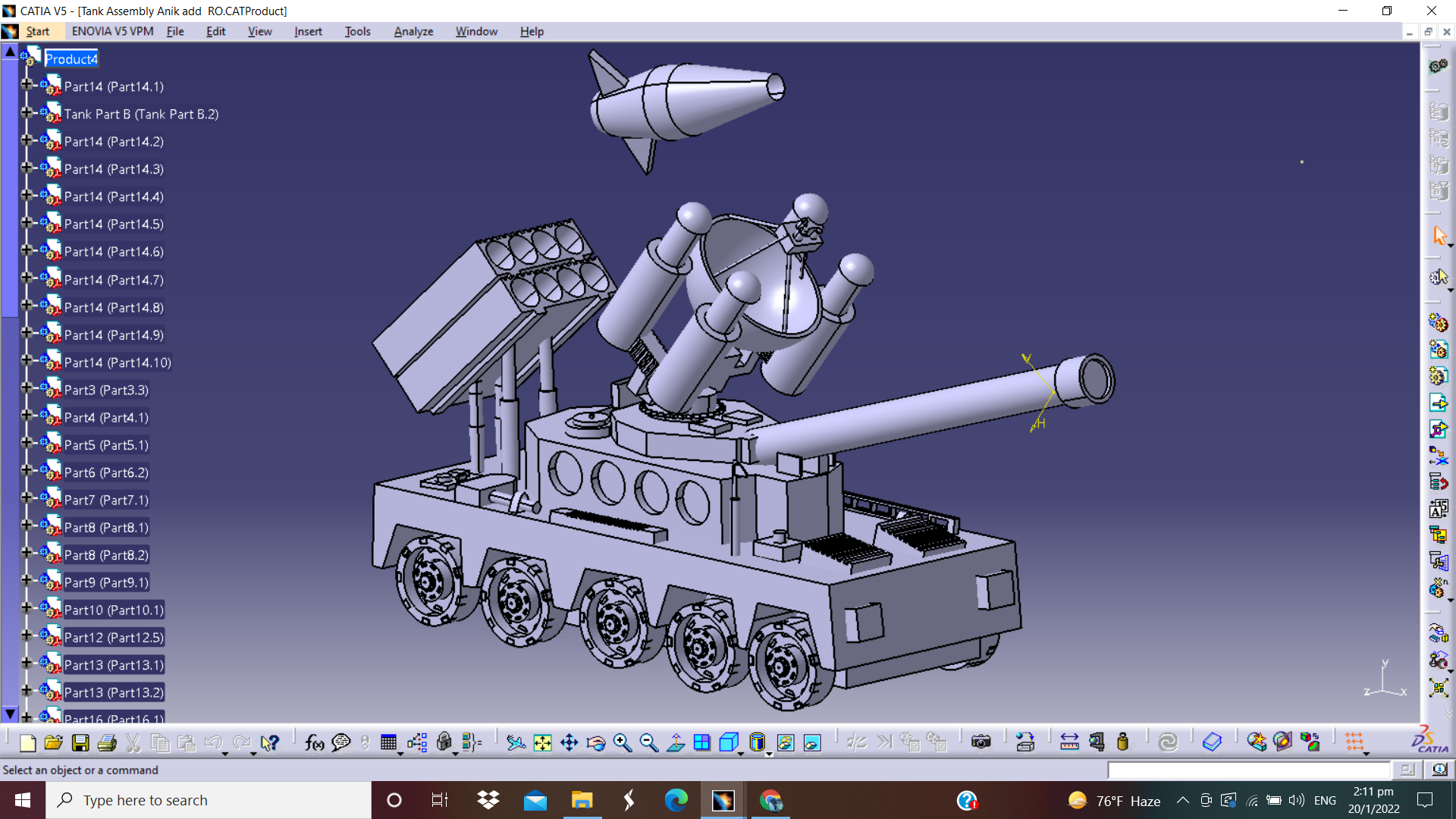Select Part12 (Part12.5) in tree
Image resolution: width=1456 pixels, height=819 pixels.
[x=114, y=638]
